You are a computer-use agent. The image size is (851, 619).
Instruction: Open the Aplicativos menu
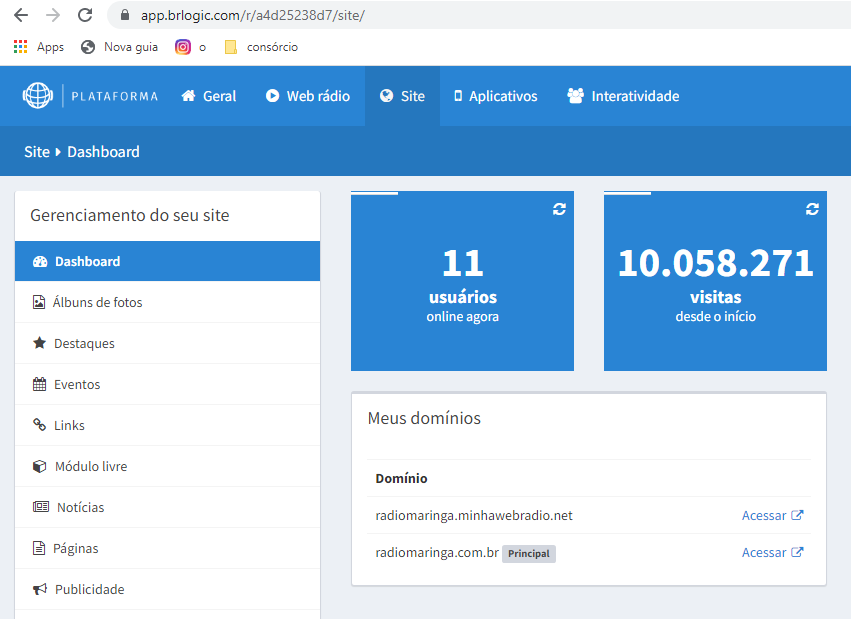click(496, 96)
